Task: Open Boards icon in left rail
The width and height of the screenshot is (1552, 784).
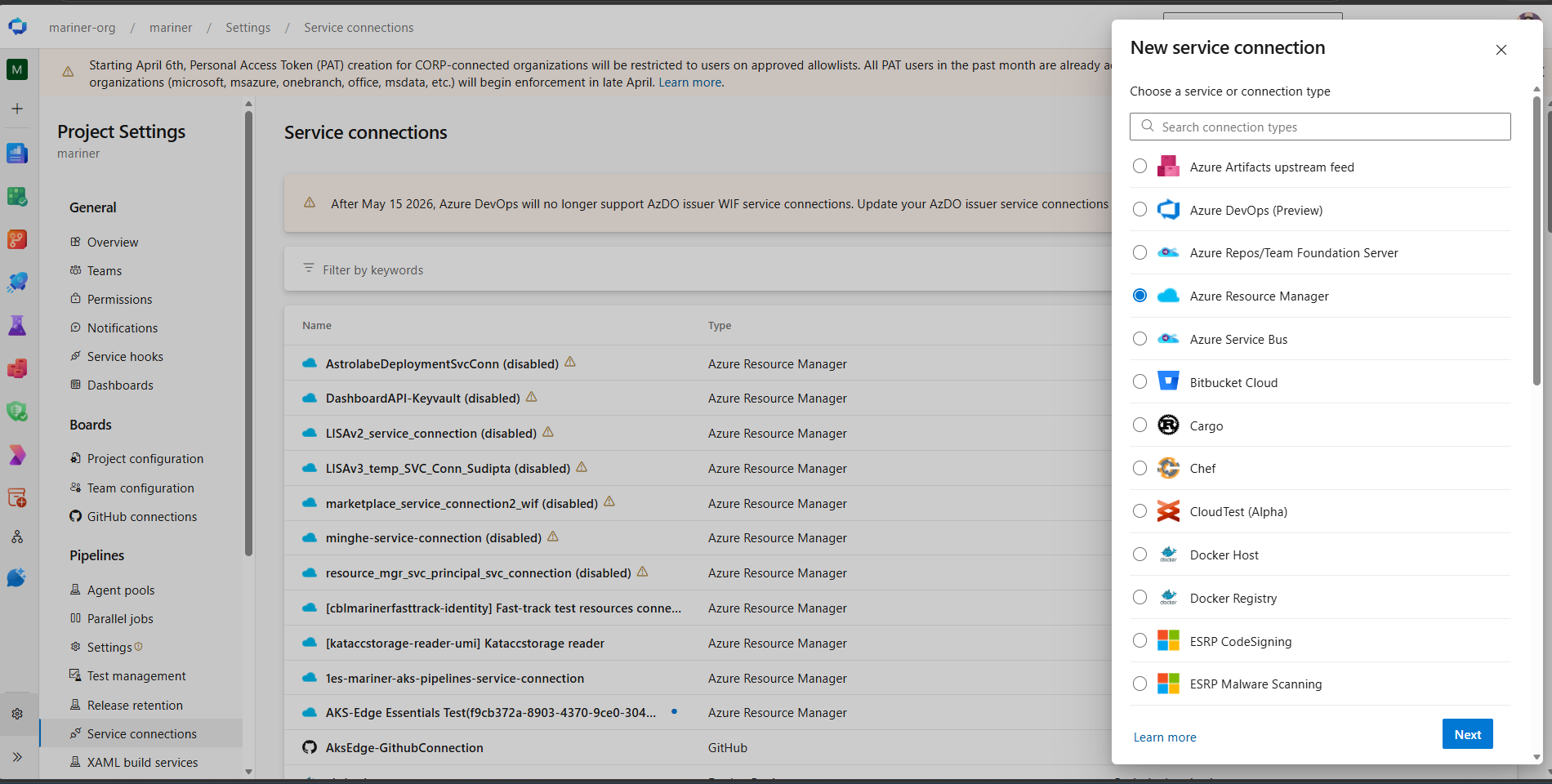Action: [x=17, y=153]
